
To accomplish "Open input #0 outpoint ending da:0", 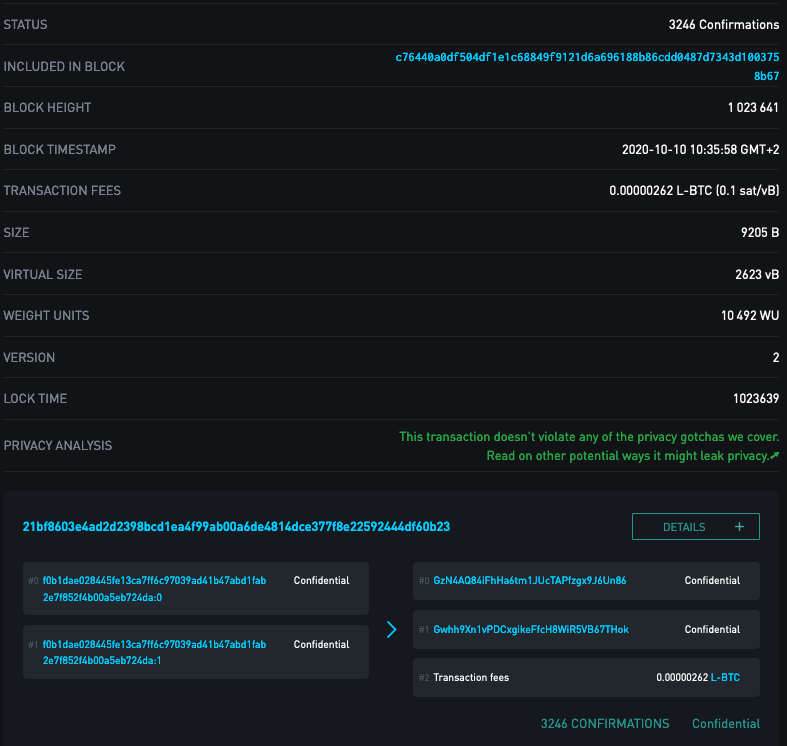I will 155,588.
